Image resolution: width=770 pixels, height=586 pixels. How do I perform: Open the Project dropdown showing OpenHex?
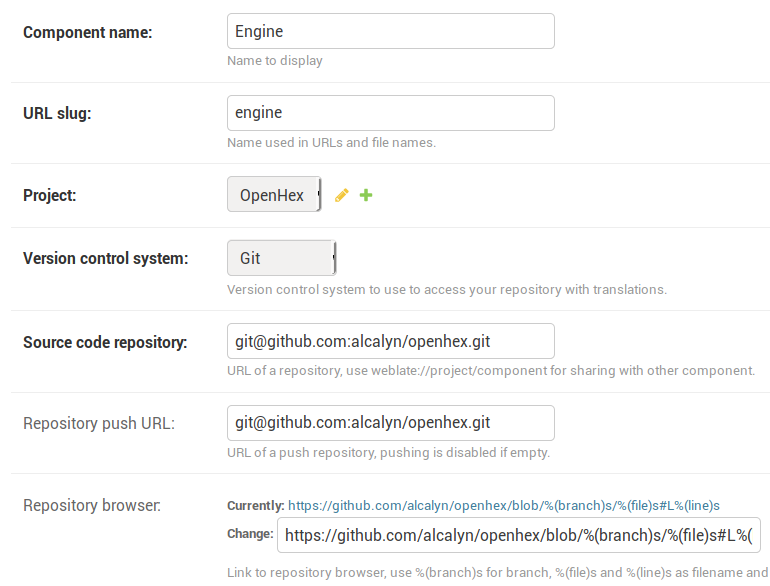click(274, 195)
